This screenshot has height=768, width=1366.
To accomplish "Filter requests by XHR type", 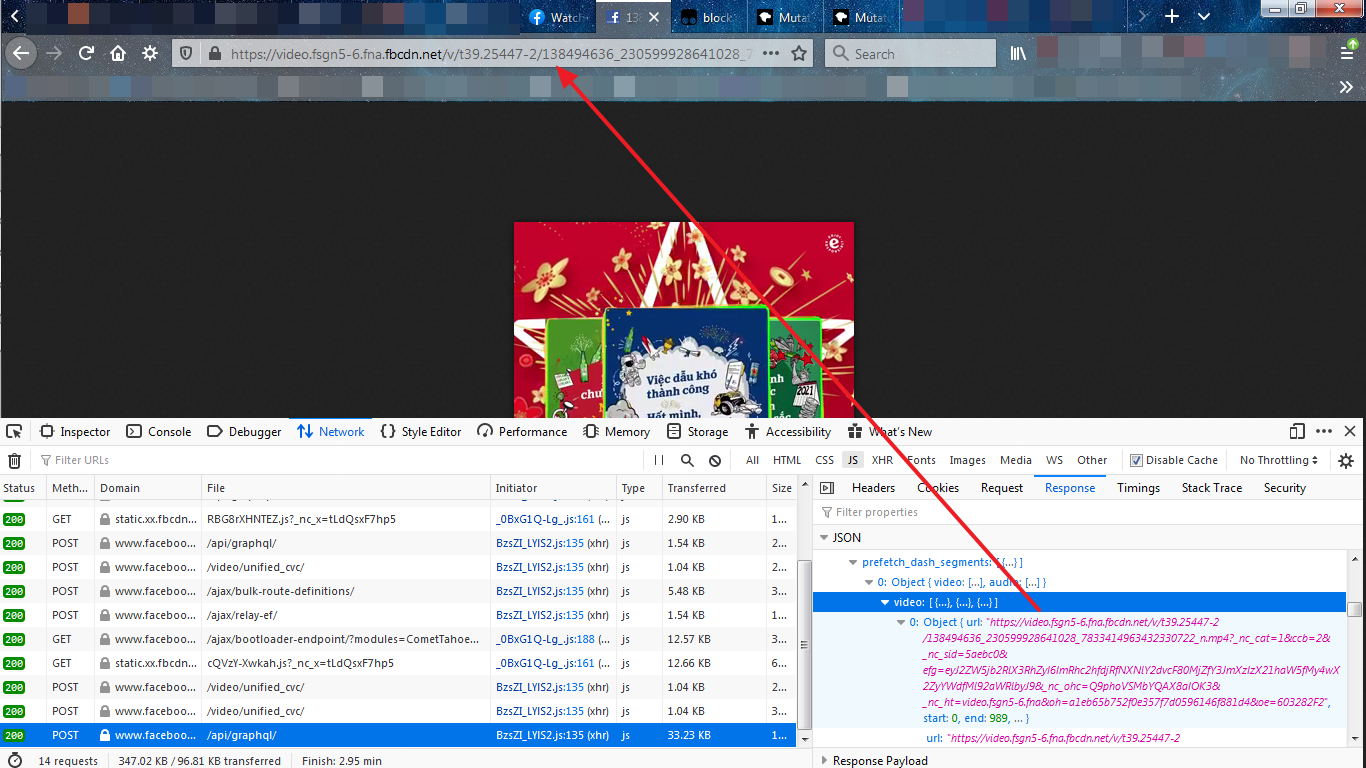I will (x=882, y=460).
